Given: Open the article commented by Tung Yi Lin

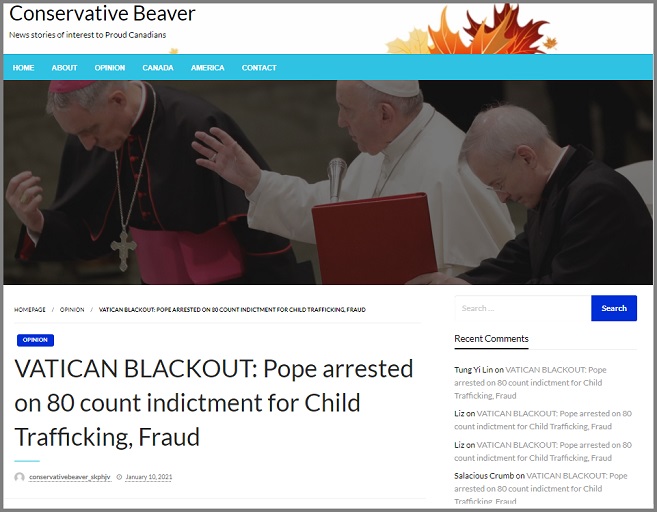Looking at the screenshot, I should (530, 383).
